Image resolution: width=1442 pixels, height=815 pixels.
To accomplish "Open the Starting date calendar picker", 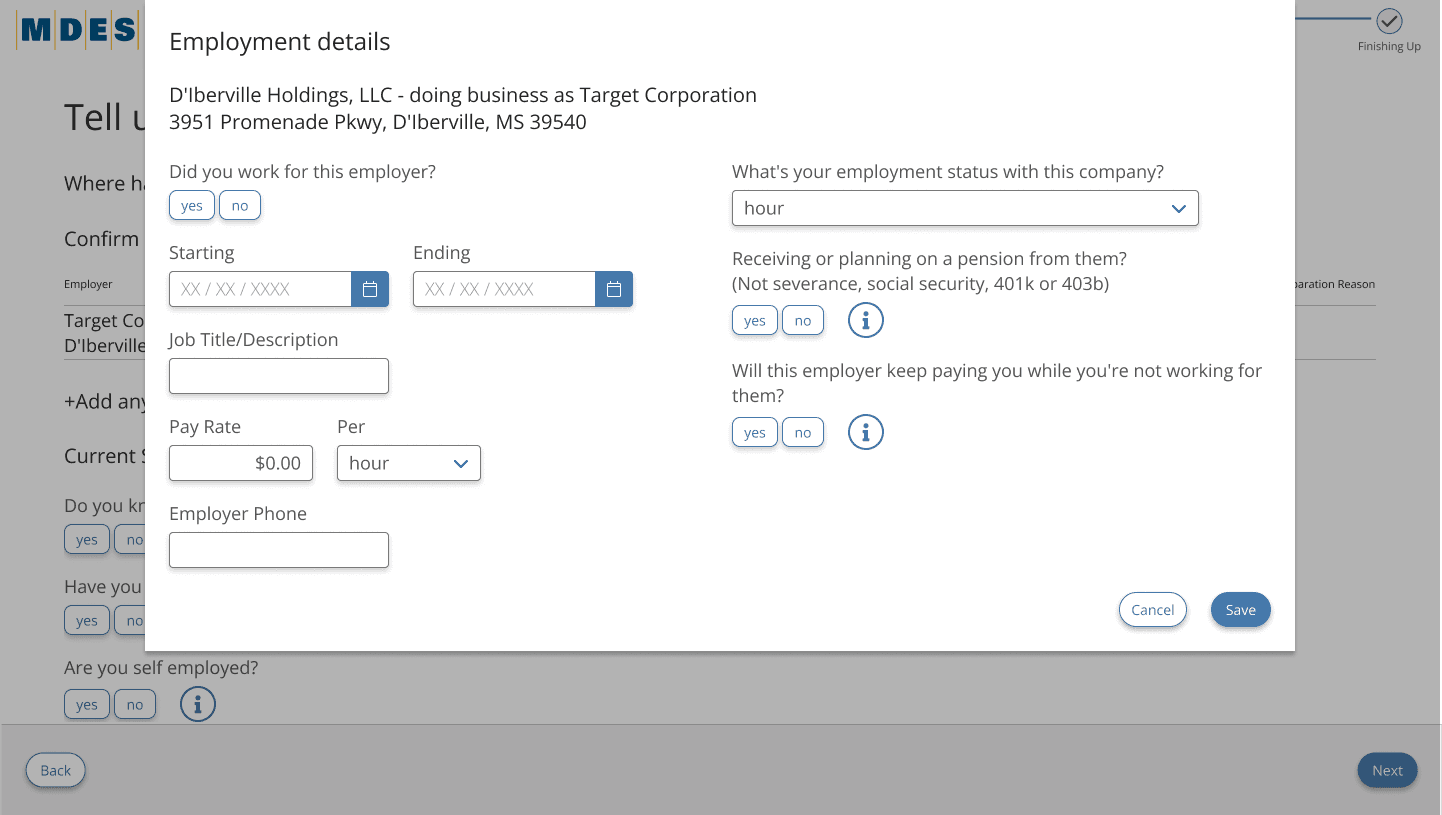I will pos(370,289).
